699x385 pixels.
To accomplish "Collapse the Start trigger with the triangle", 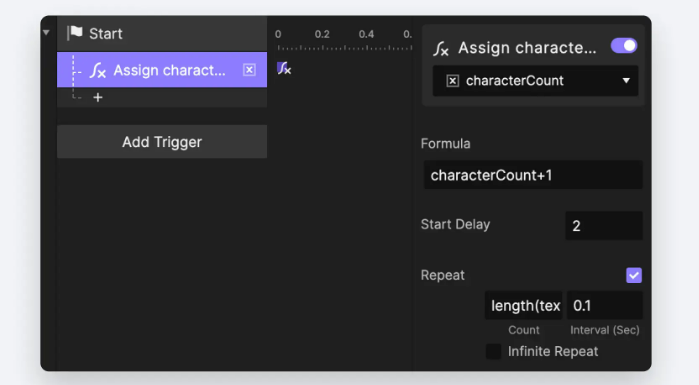I will point(46,33).
